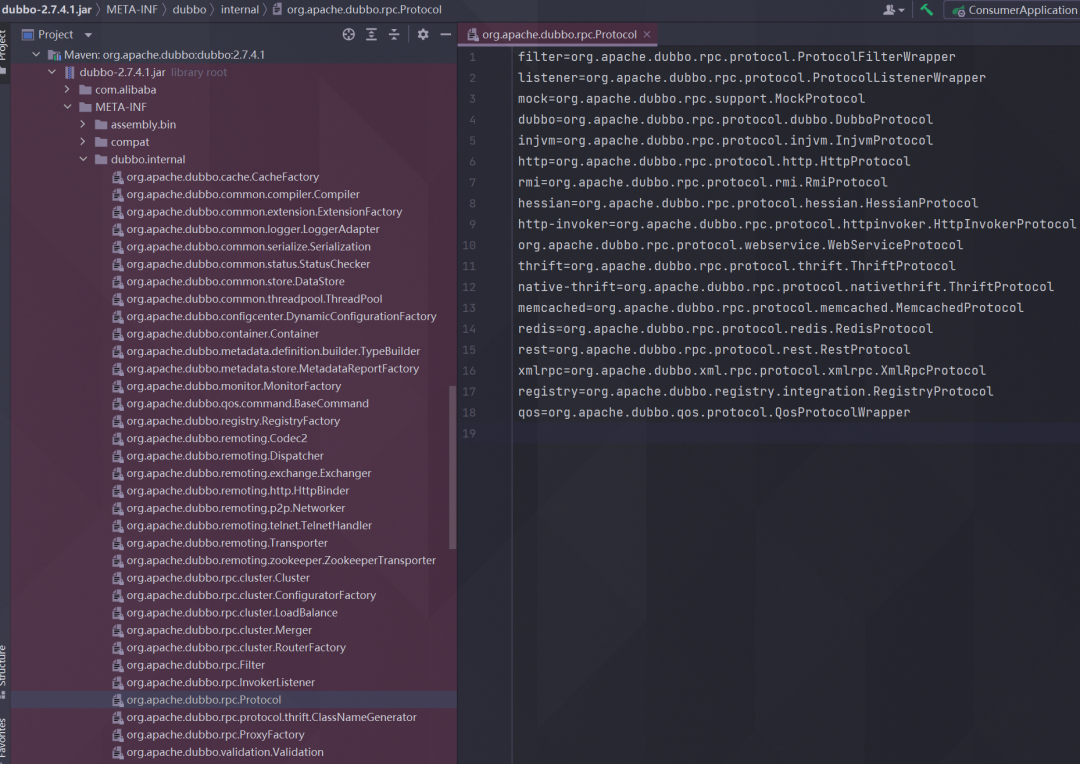Select the org.apache.dubbo.rpc.Filter file
The width and height of the screenshot is (1080, 764).
point(188,665)
